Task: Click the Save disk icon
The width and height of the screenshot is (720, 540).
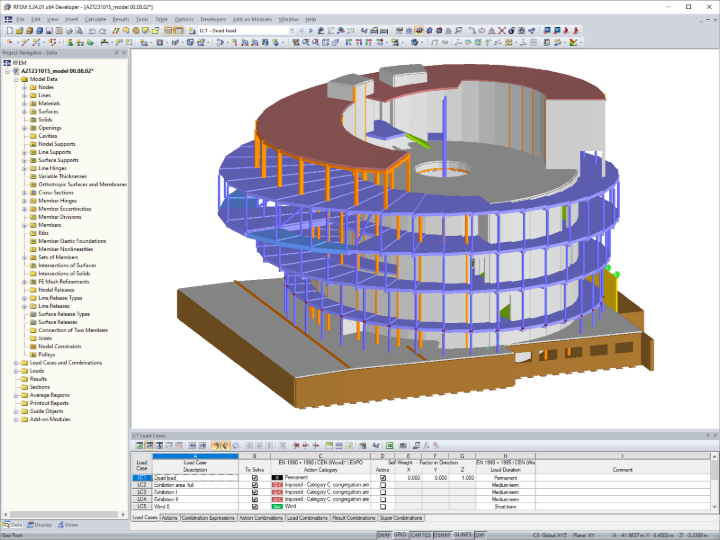Action: (x=49, y=31)
